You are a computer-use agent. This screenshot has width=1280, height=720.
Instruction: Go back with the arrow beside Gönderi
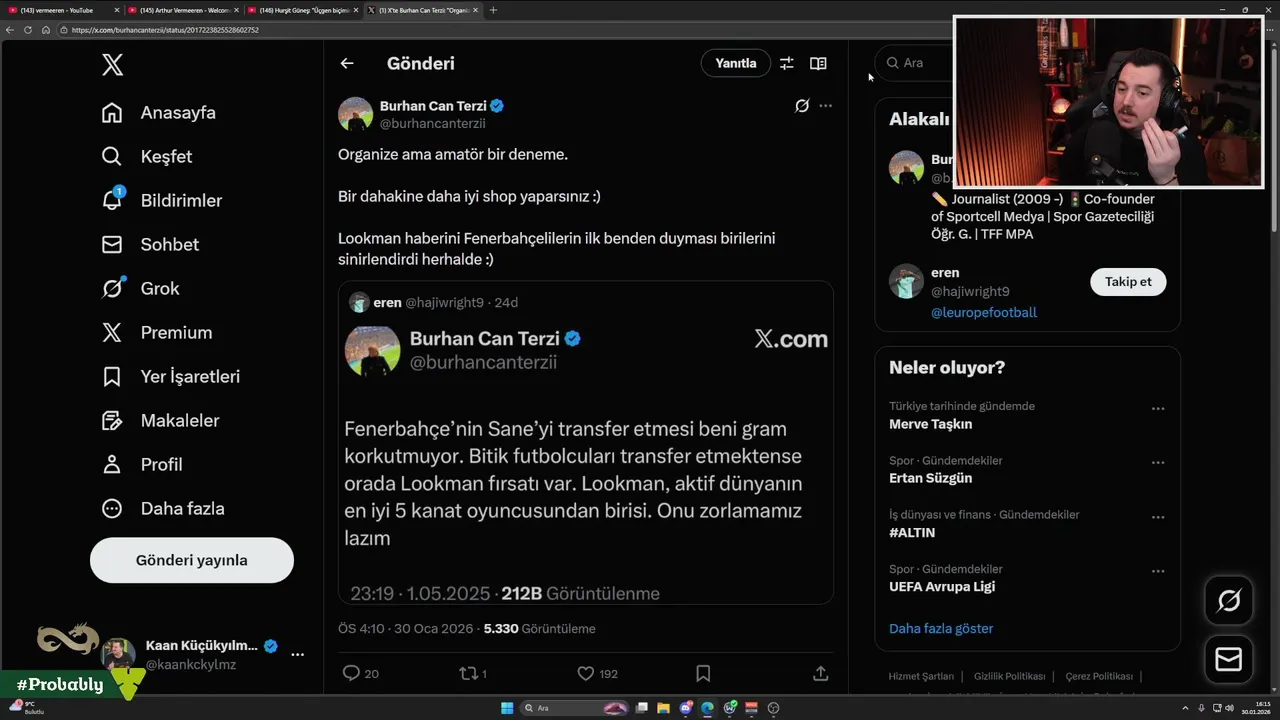point(347,63)
